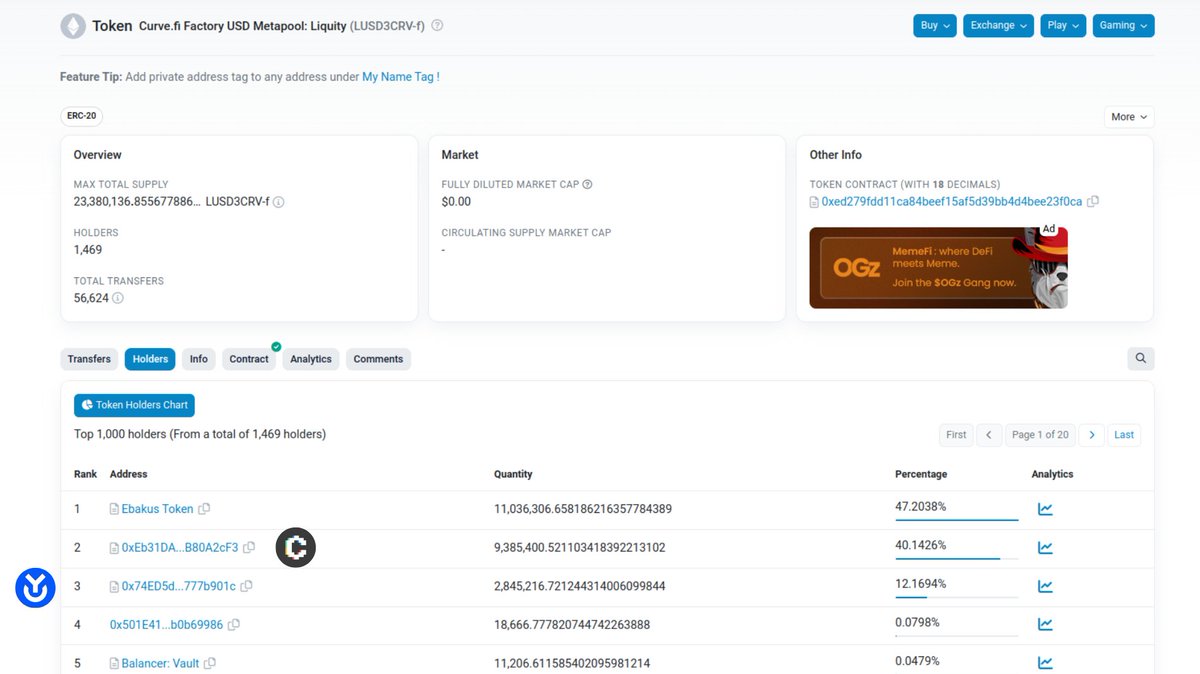Click the Quantity column header
Screen dimensions: 1200x674
(513, 474)
